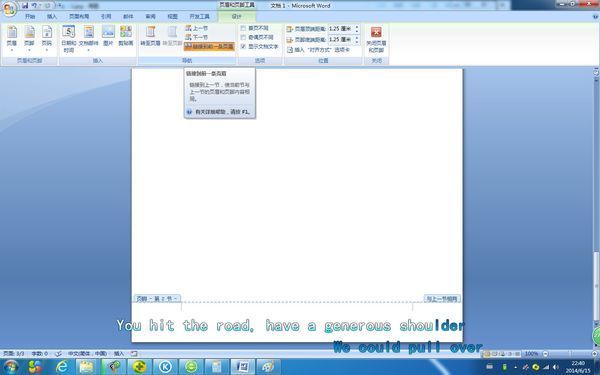This screenshot has width=600, height=375.
Task: Click the 页脚 - 第 2 节 footer label
Action: coord(157,298)
